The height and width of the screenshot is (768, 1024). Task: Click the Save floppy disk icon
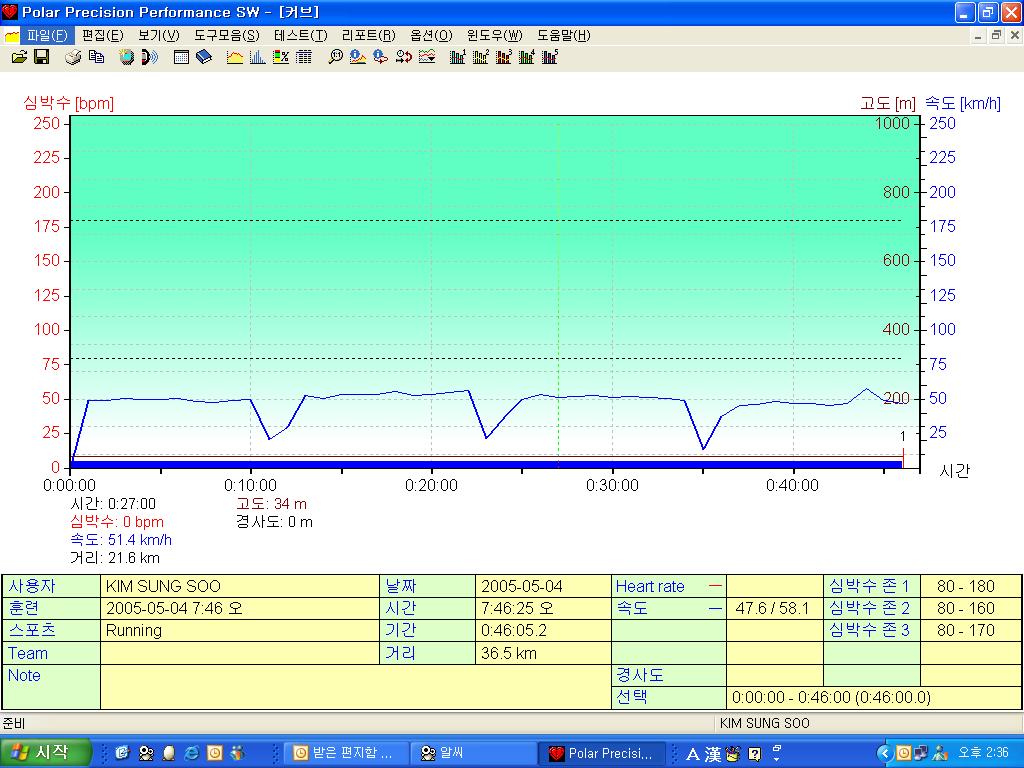point(42,57)
